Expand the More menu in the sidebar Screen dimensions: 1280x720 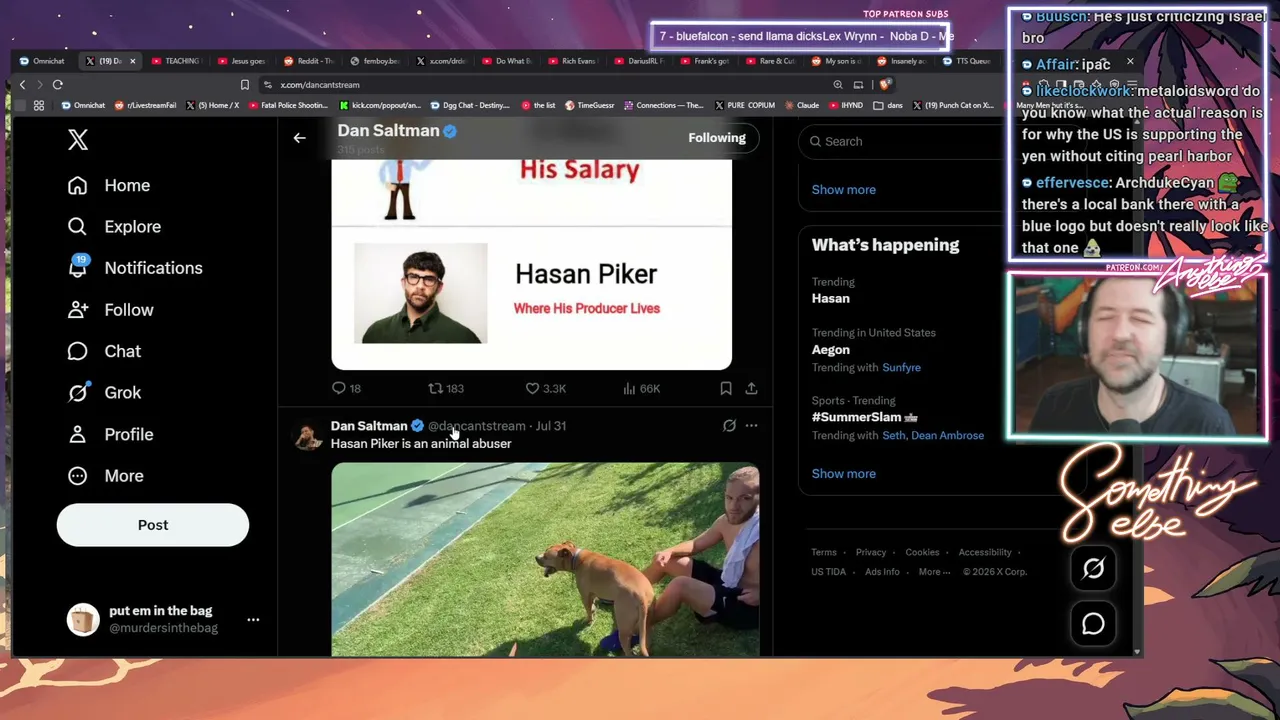click(105, 476)
